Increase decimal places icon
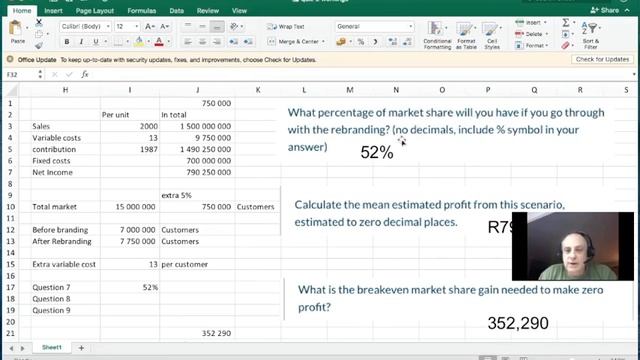 (393, 42)
